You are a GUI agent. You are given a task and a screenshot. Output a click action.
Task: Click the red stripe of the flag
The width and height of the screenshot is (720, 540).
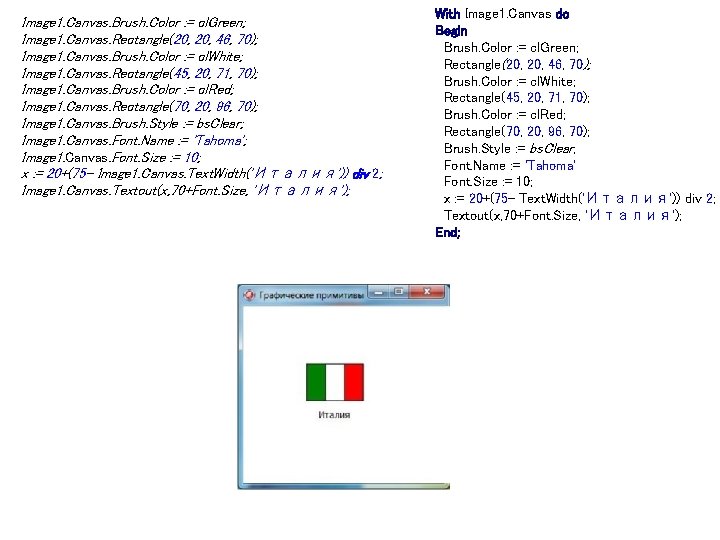354,382
